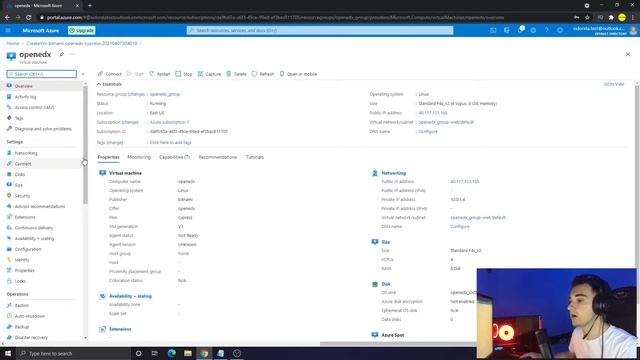640x360 pixels.
Task: Click here to add tags link
Action: 171,142
